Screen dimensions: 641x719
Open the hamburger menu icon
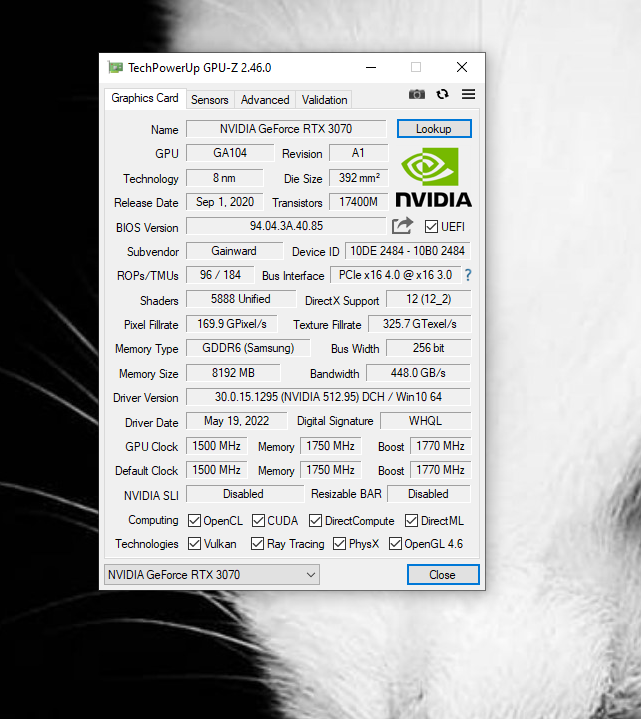coord(468,94)
